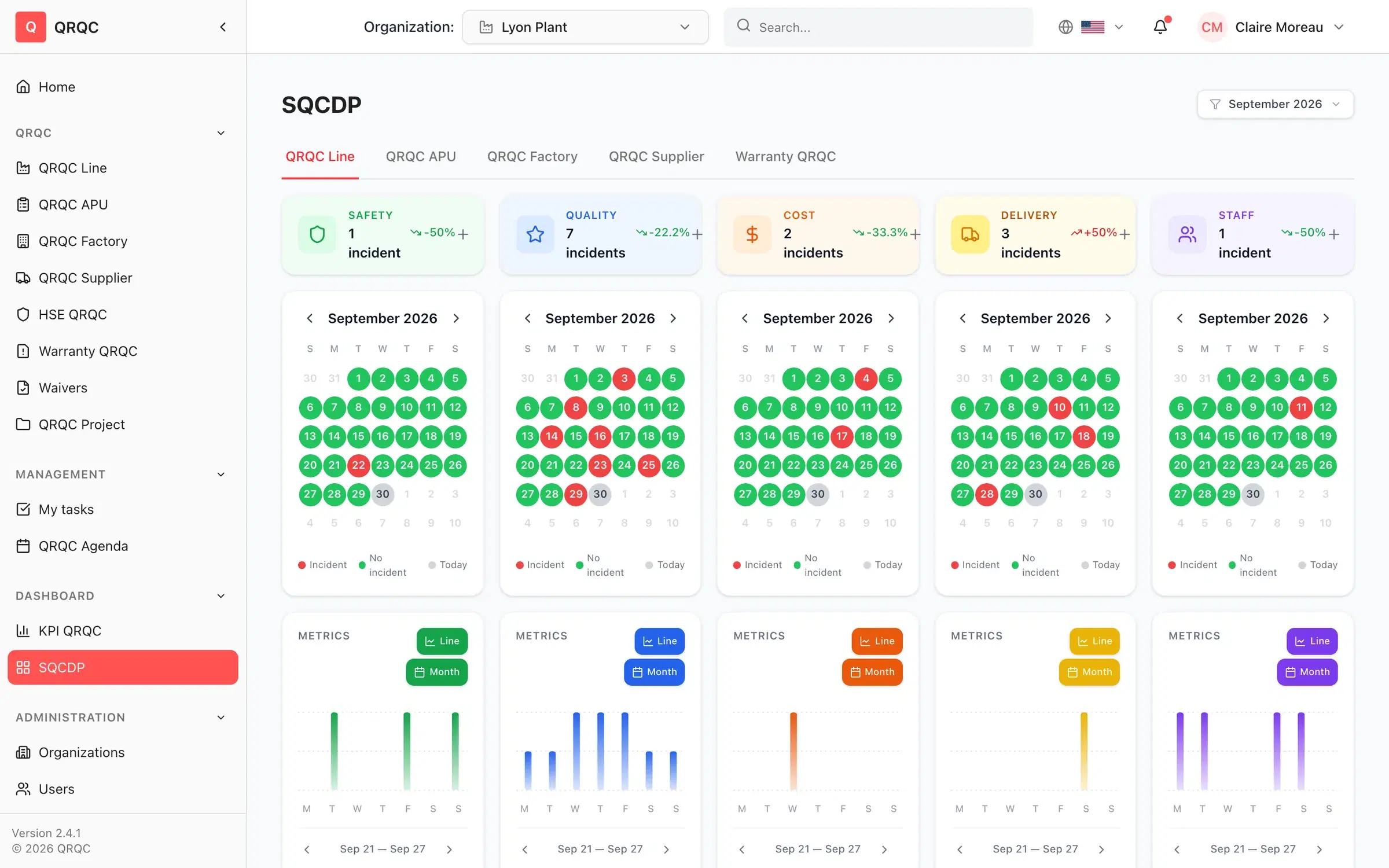Toggle Line chart in Cost metrics
This screenshot has height=868, width=1389.
coord(877,641)
